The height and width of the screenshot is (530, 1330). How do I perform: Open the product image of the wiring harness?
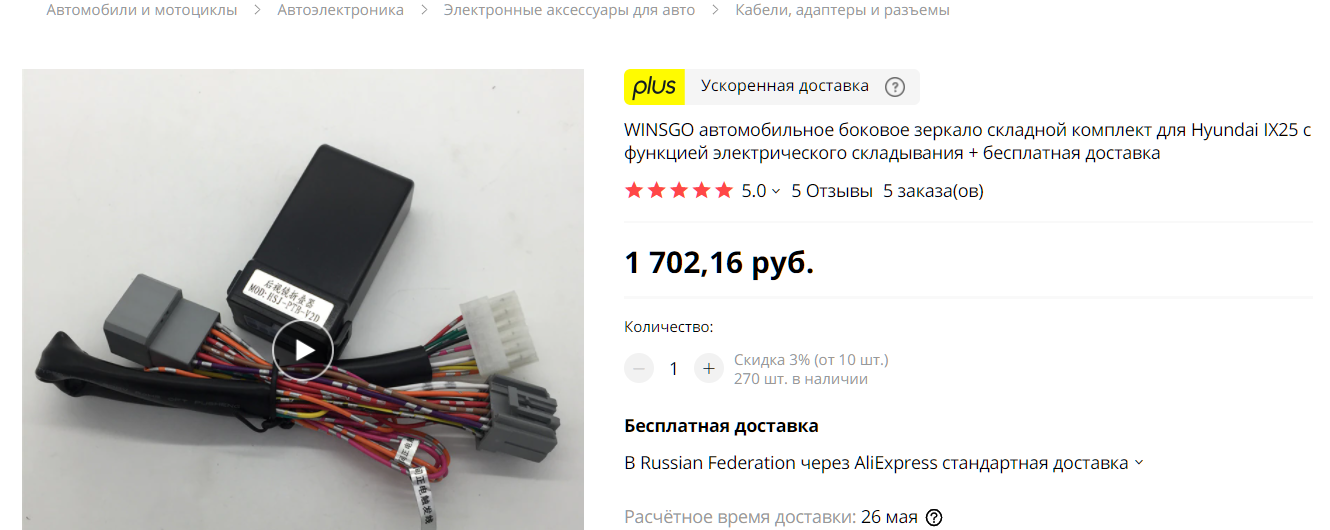[303, 299]
